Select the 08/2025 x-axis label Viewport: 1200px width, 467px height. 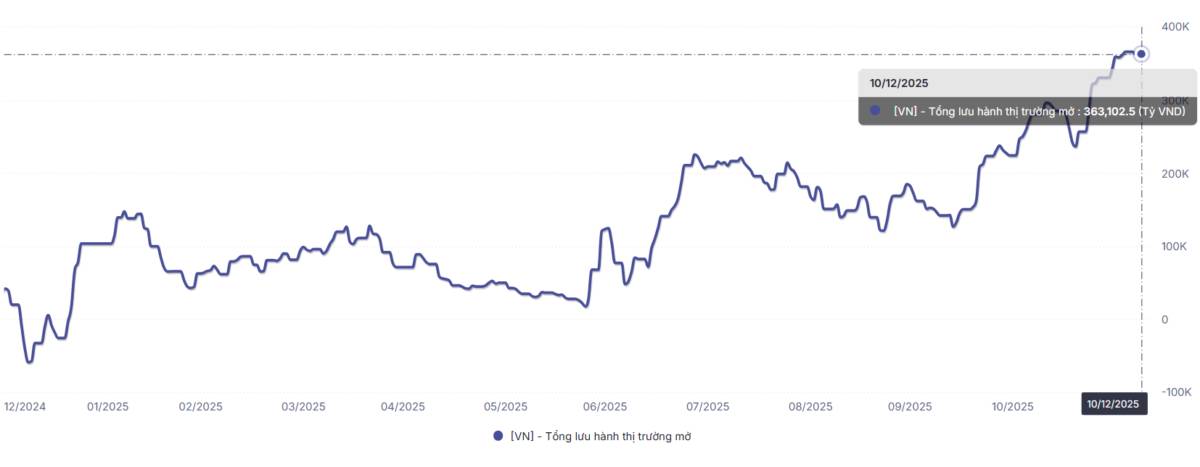click(x=810, y=407)
